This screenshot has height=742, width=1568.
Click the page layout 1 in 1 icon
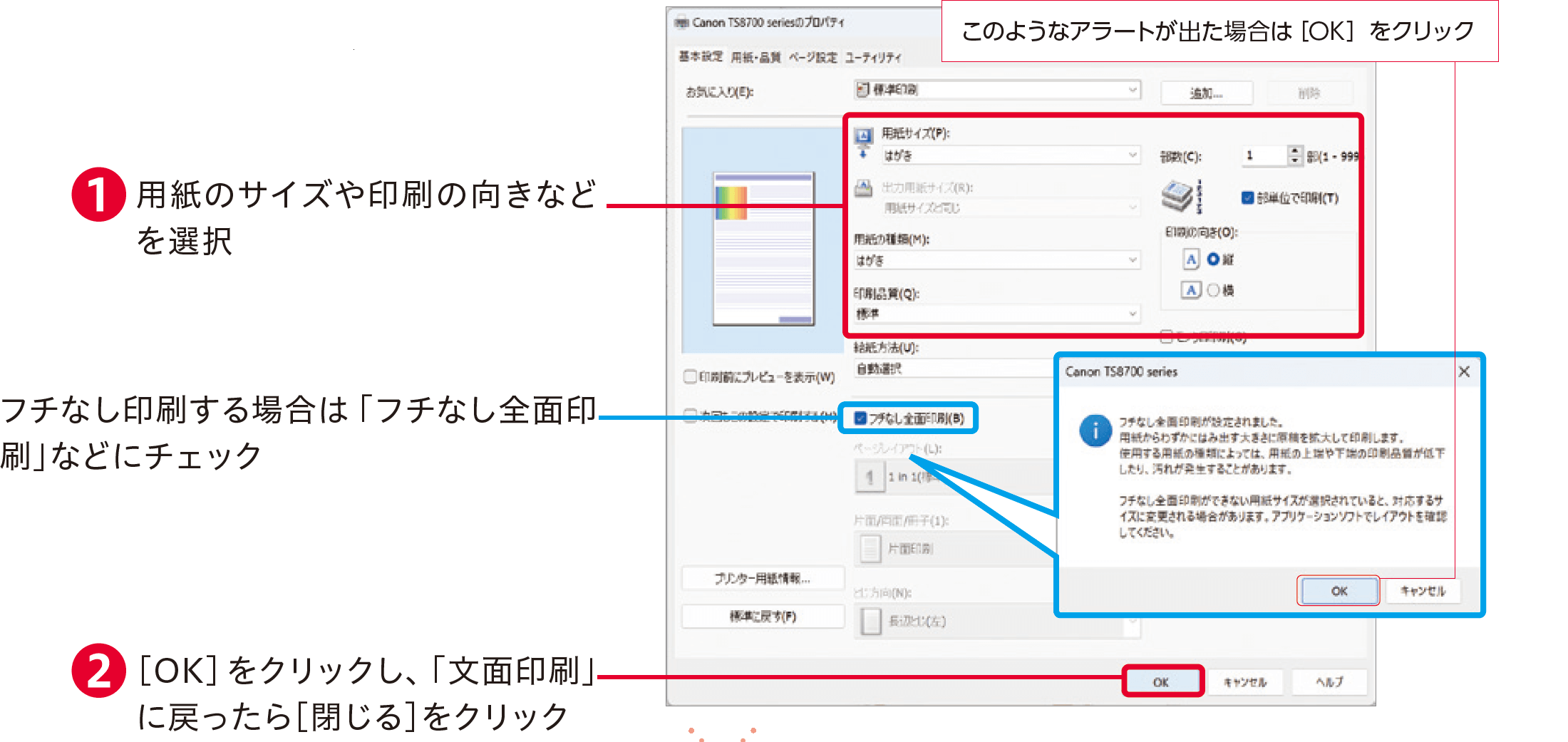tap(870, 477)
